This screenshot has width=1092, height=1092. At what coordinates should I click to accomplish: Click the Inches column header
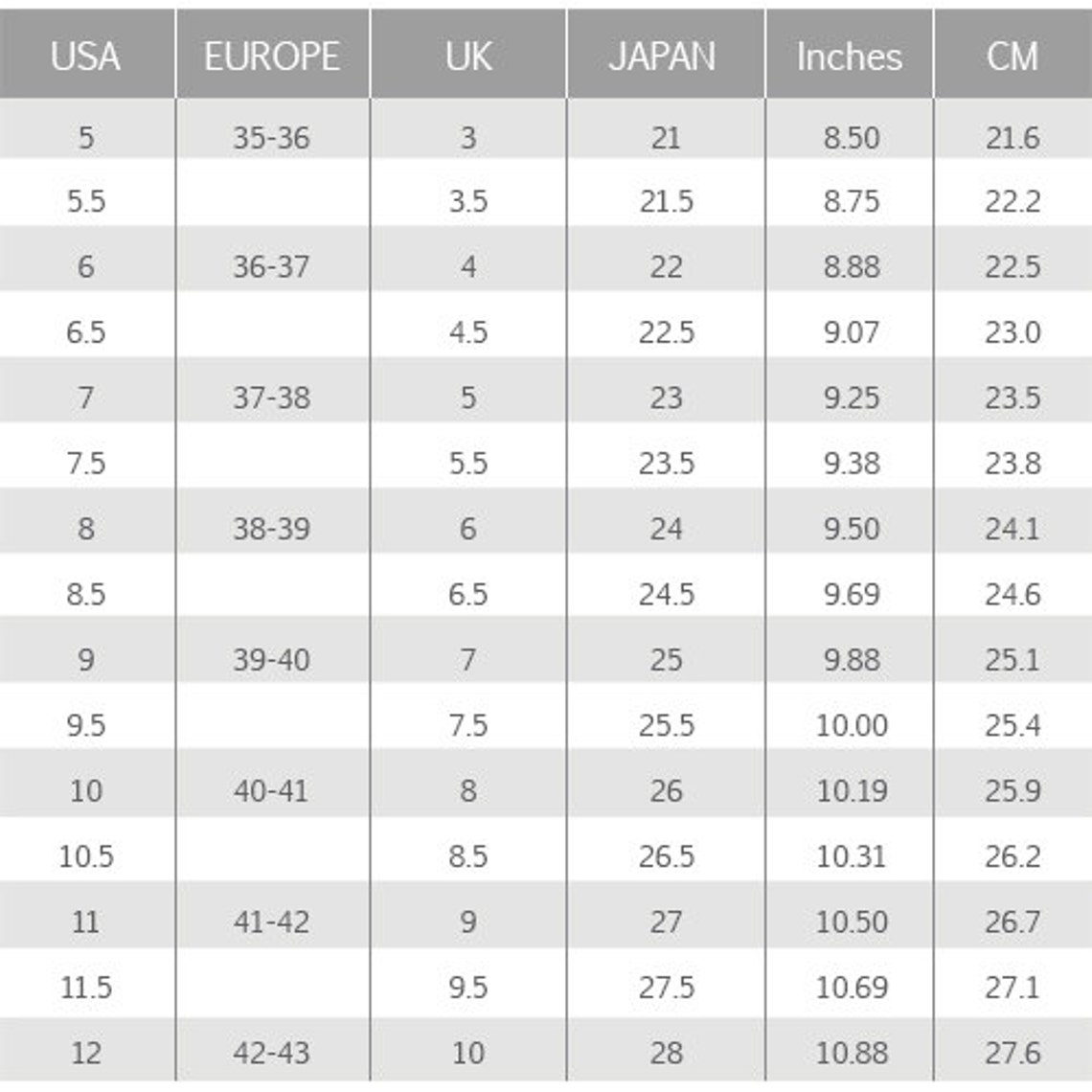click(850, 56)
